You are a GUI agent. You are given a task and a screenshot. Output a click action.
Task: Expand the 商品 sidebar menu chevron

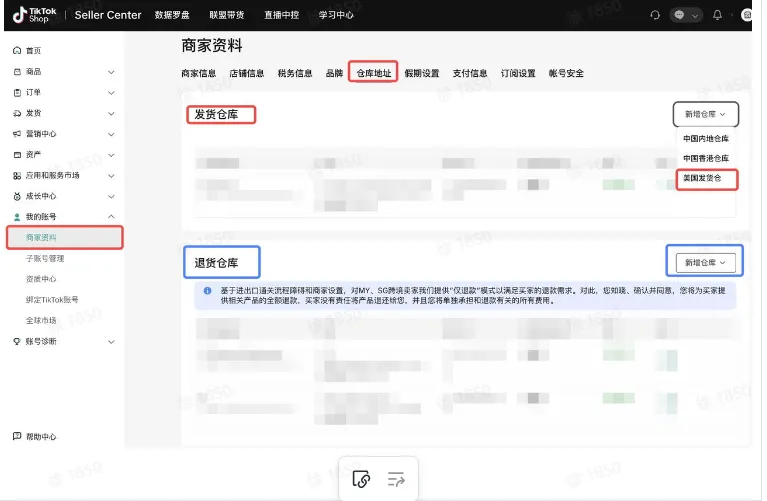click(x=111, y=72)
